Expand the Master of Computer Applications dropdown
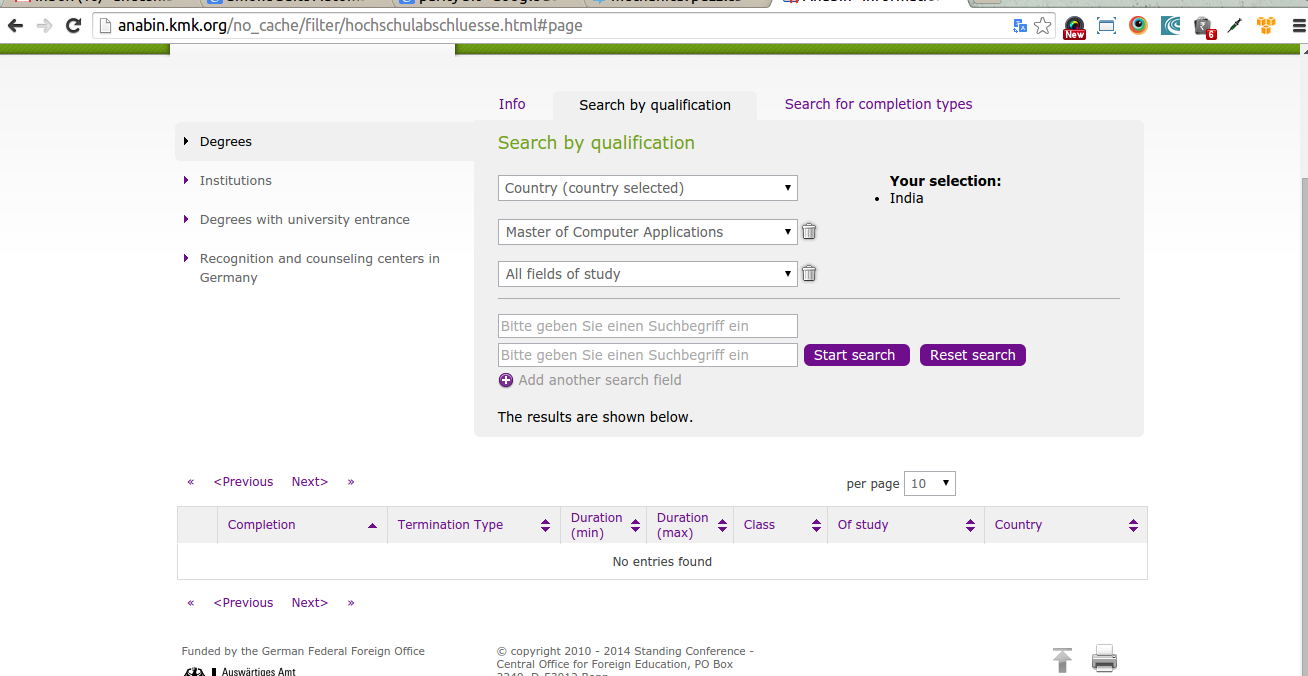The image size is (1308, 676). [647, 232]
